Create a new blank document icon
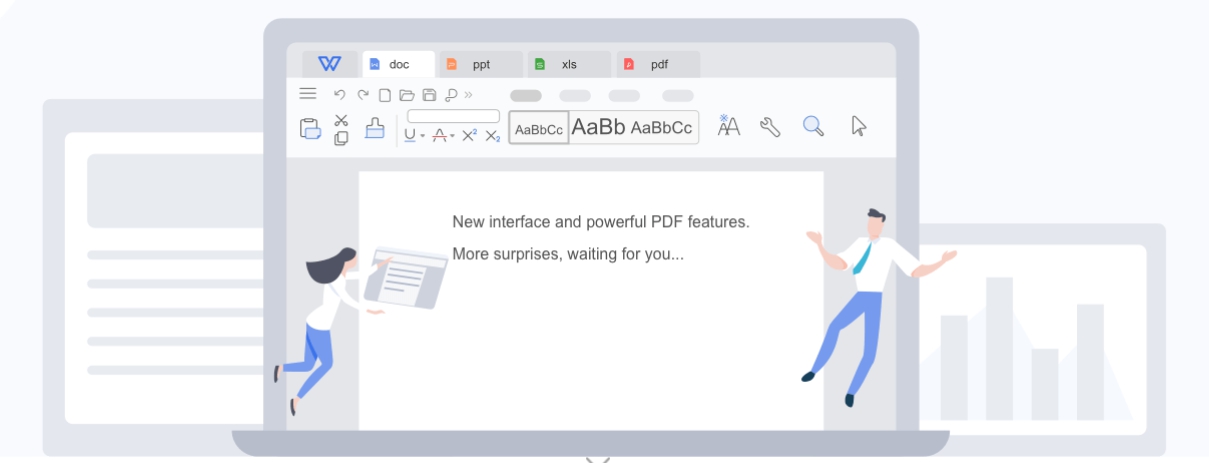The image size is (1209, 463). (x=385, y=95)
